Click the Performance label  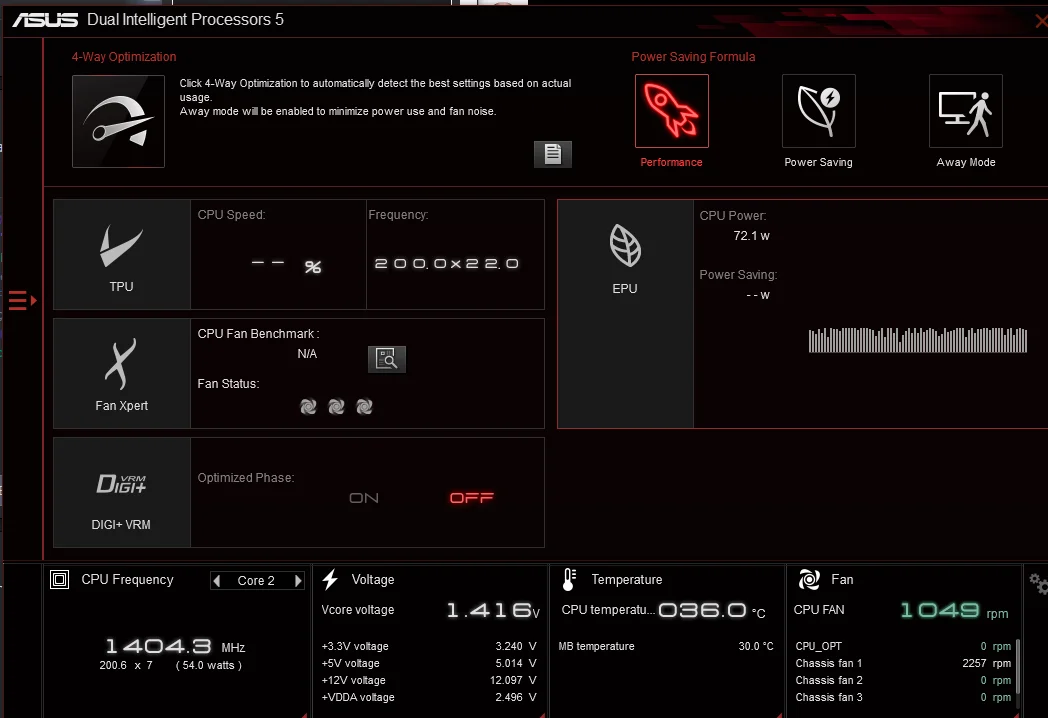pos(671,162)
